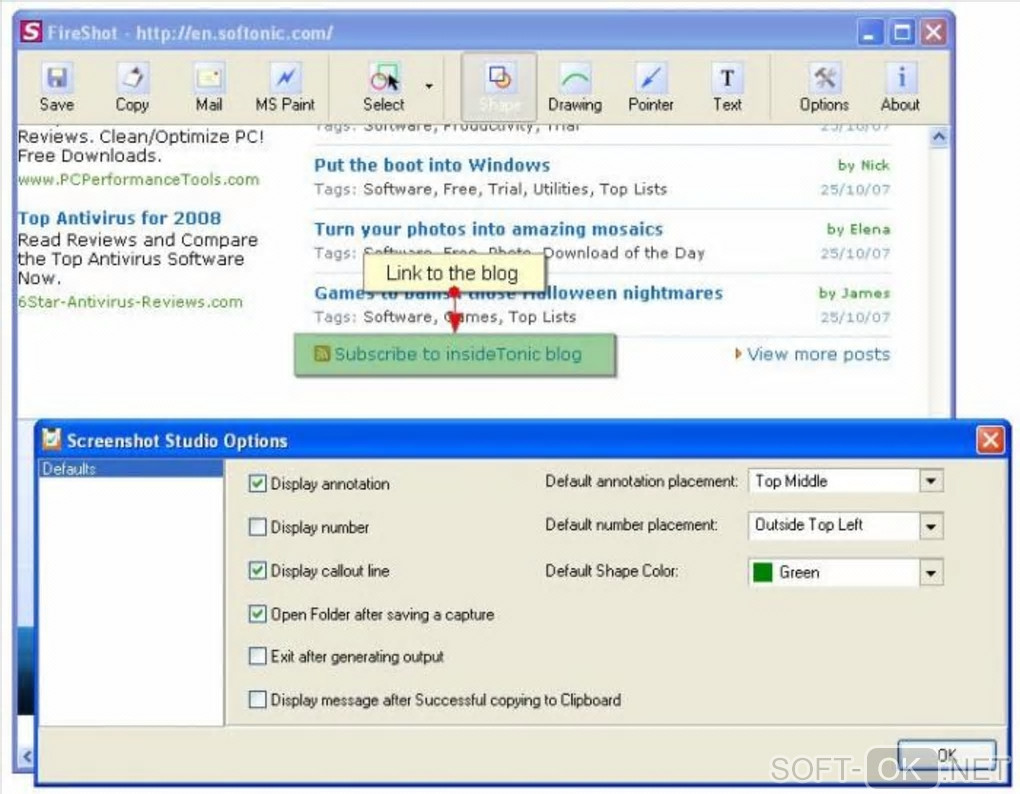Open FireShot Options
1020x794 pixels.
[x=824, y=88]
